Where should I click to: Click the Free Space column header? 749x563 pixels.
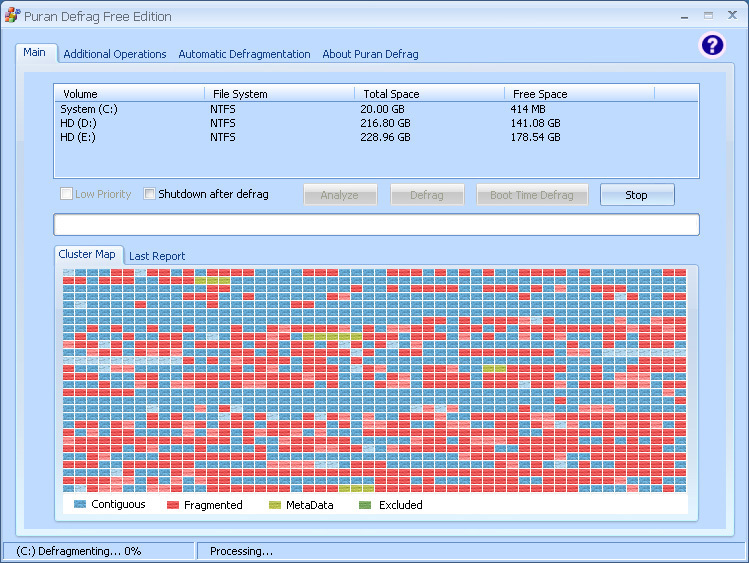579,94
